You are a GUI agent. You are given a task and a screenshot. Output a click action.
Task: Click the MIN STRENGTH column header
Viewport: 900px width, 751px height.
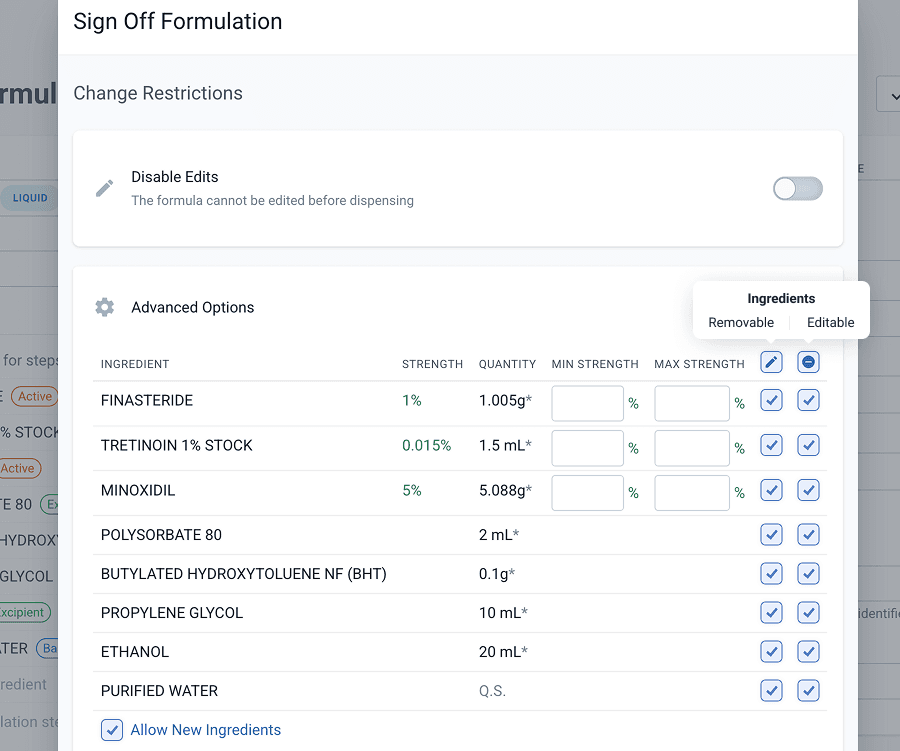595,364
